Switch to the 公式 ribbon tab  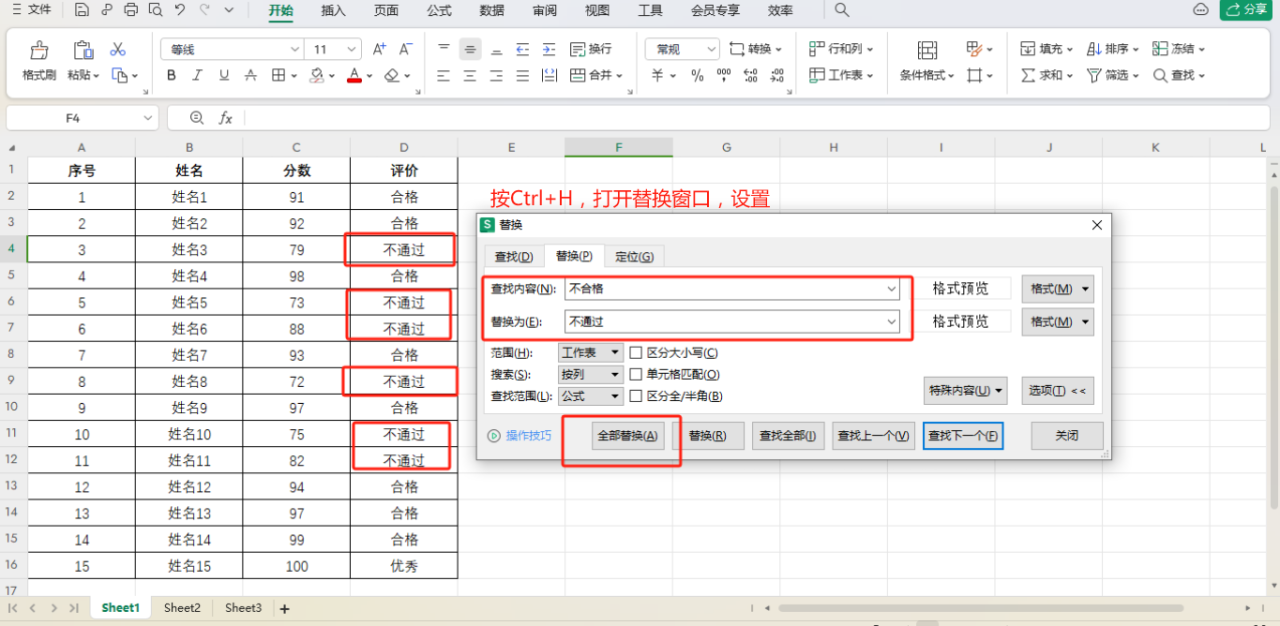[439, 10]
